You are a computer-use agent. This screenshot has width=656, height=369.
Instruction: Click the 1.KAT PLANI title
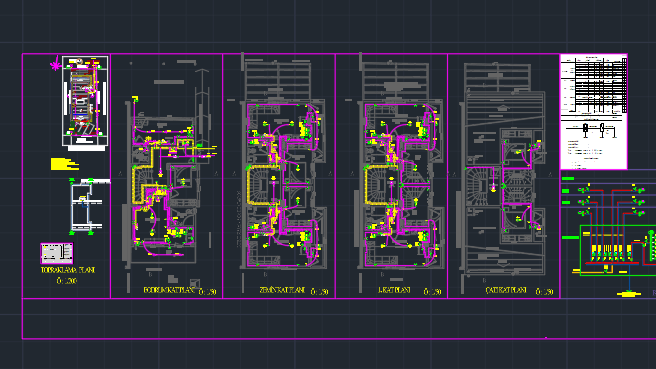point(394,290)
